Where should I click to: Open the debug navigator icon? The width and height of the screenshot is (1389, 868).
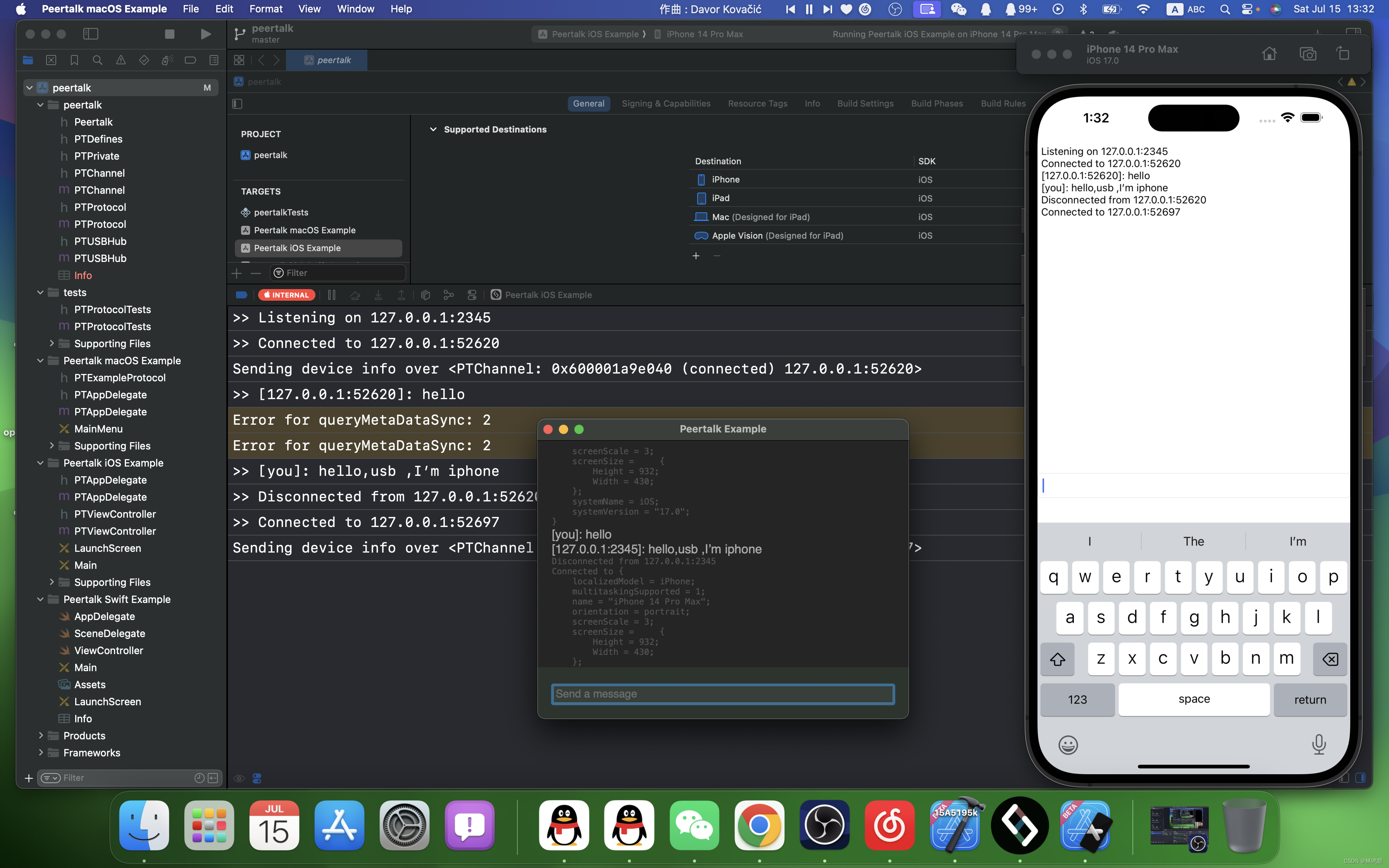point(167,60)
